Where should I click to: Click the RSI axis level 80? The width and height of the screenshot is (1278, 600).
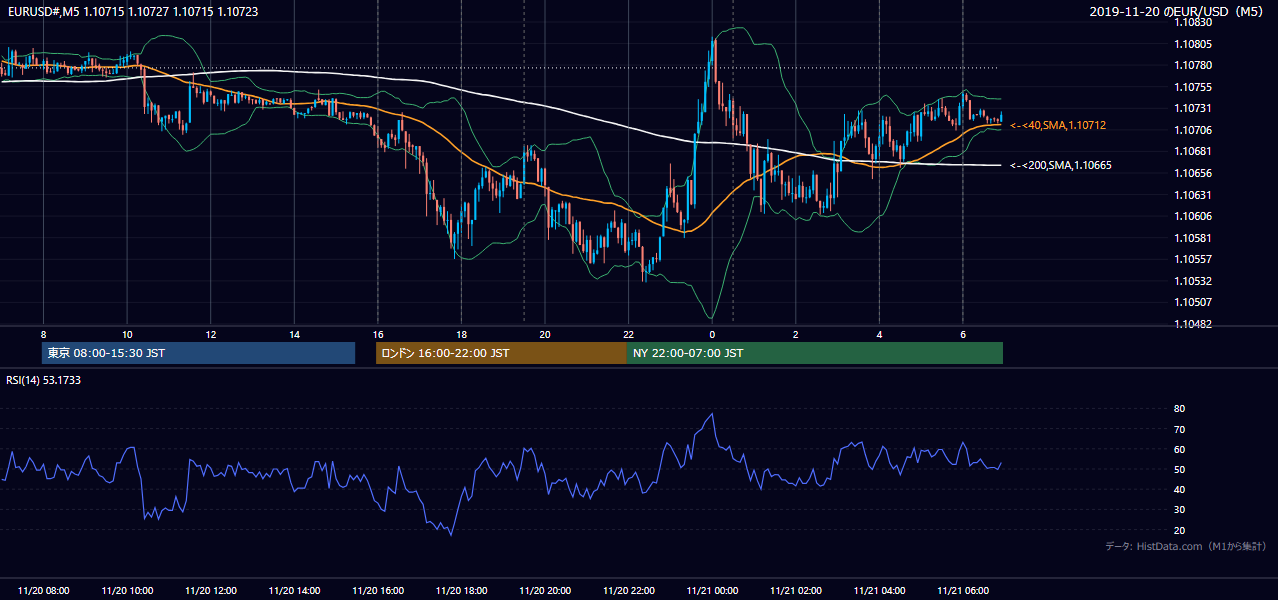tap(1180, 409)
